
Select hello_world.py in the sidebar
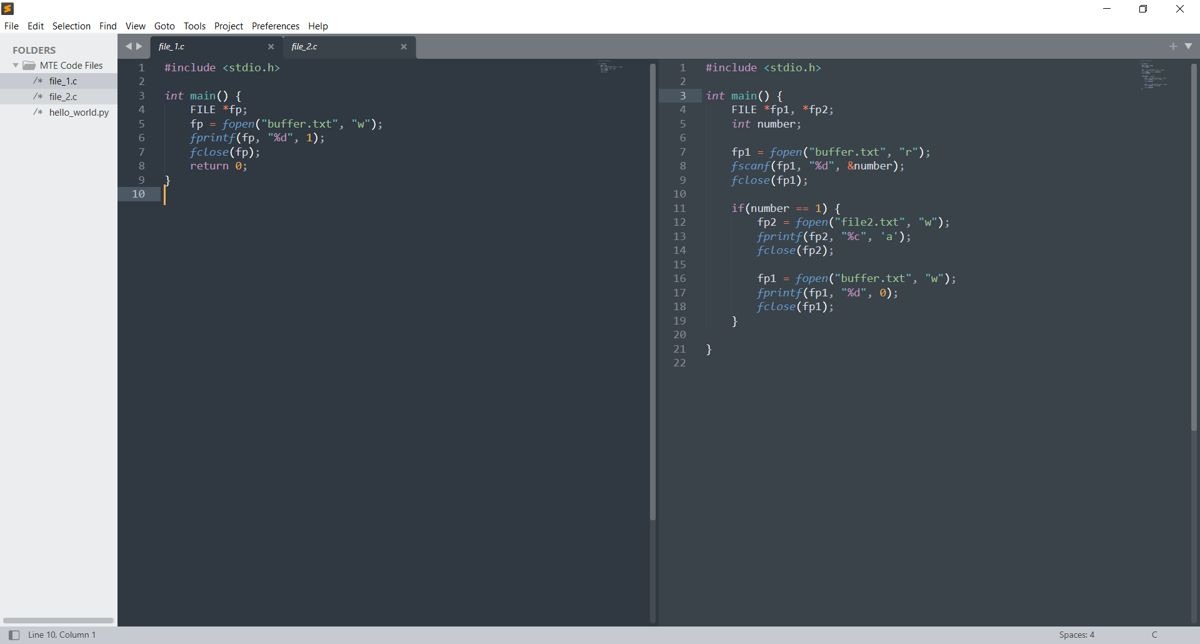pos(78,112)
